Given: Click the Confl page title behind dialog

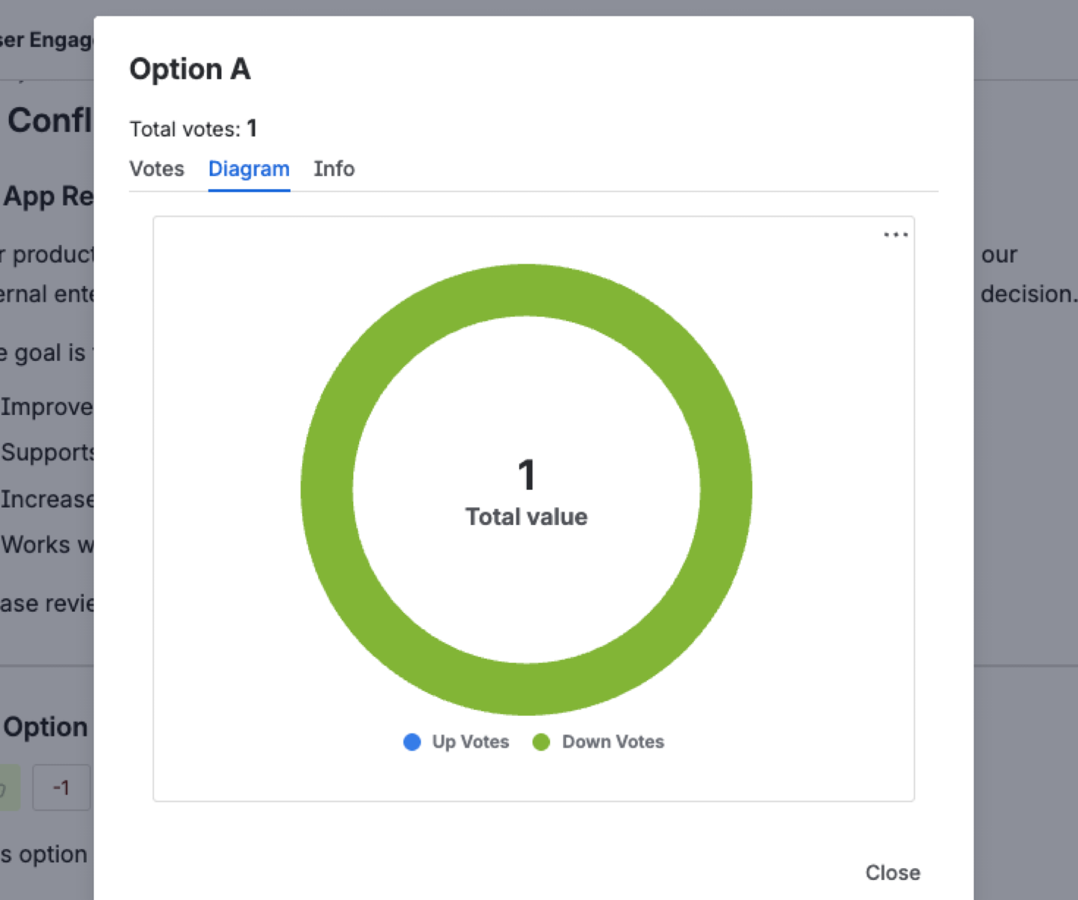Looking at the screenshot, I should pyautogui.click(x=50, y=121).
